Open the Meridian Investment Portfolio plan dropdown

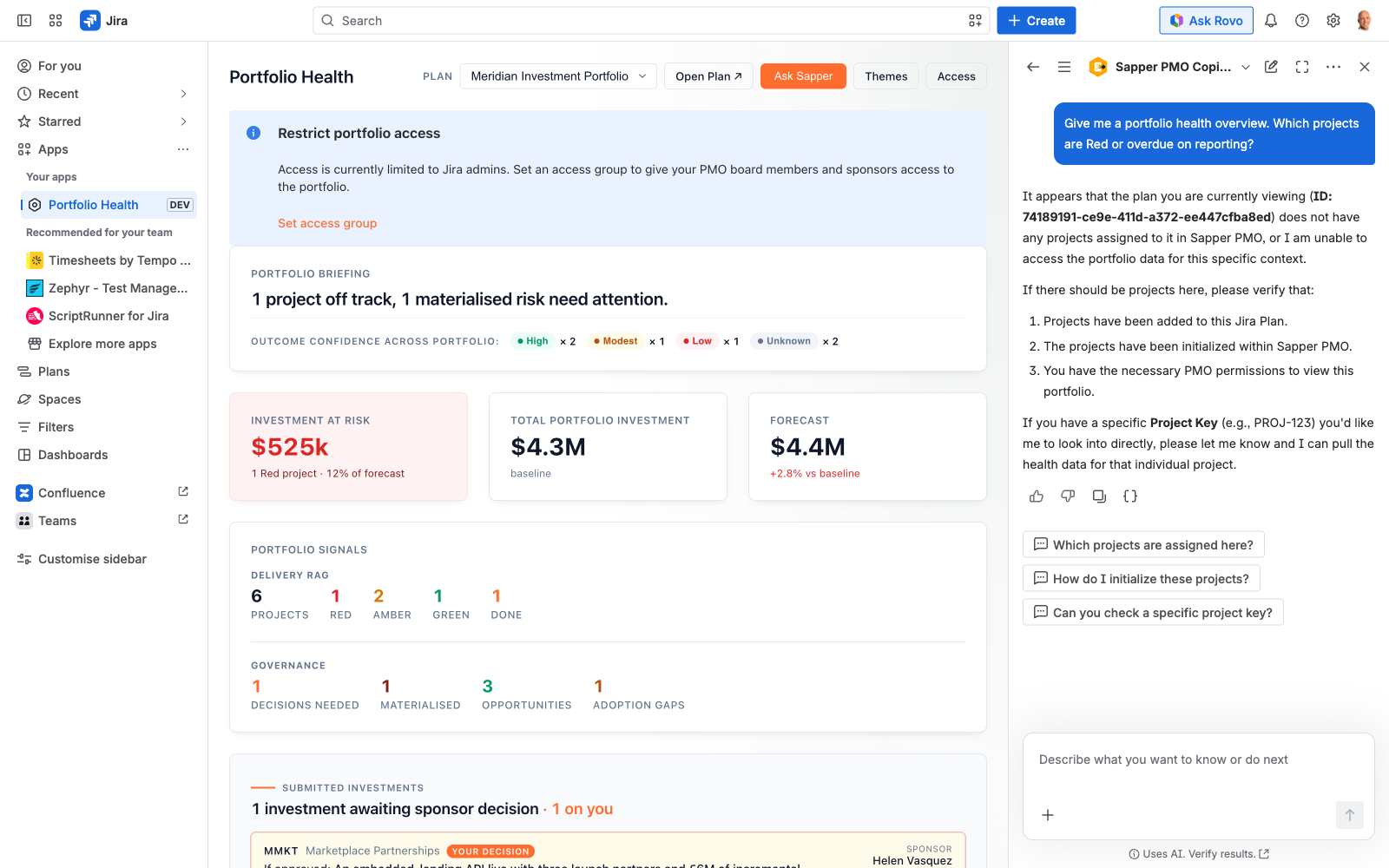pyautogui.click(x=558, y=76)
